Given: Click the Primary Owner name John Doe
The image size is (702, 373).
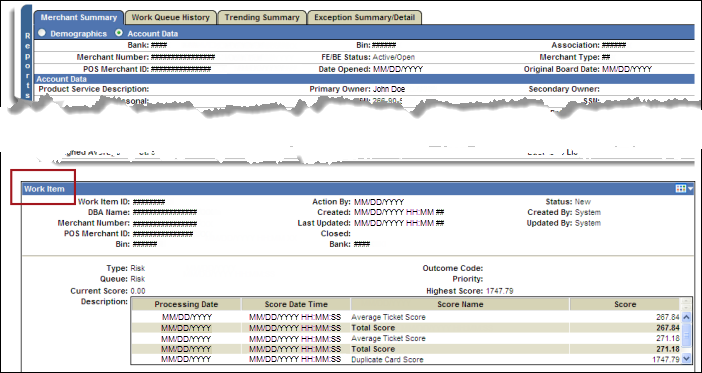Looking at the screenshot, I should pyautogui.click(x=389, y=89).
